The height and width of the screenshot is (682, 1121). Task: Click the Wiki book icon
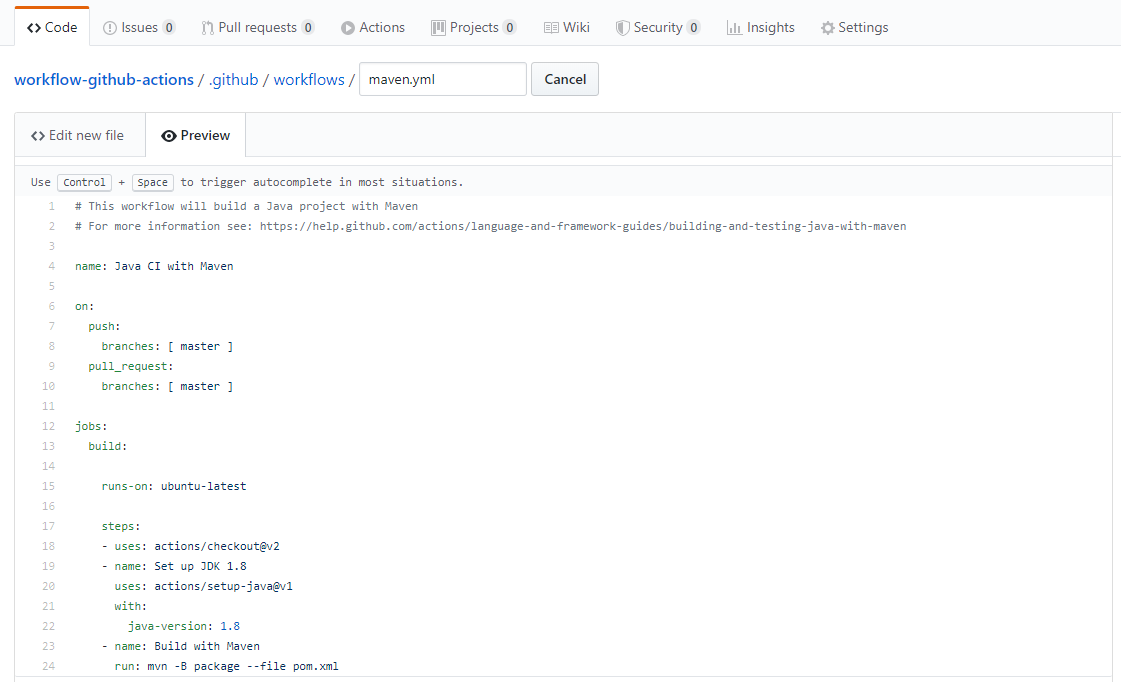click(551, 28)
